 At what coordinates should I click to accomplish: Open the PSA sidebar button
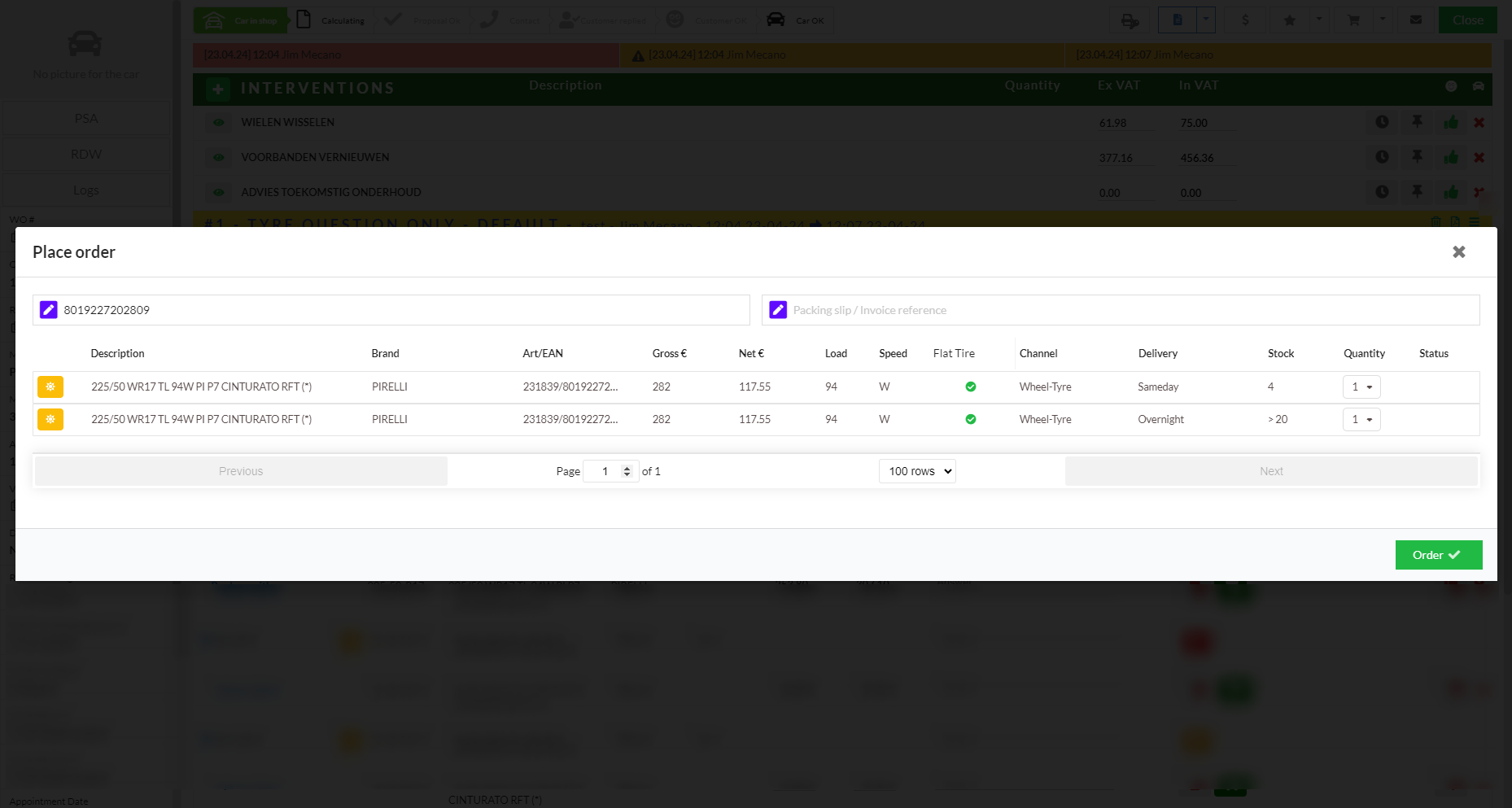86,119
